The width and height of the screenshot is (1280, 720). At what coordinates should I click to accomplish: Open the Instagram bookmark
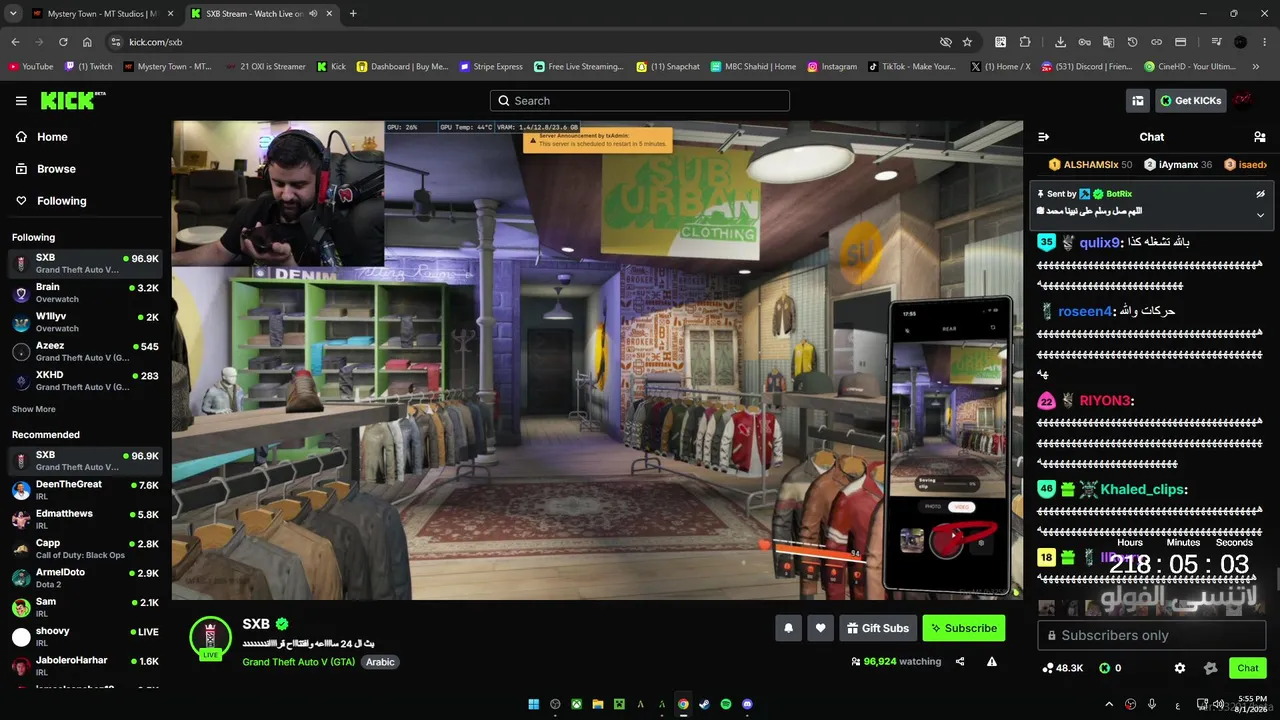click(832, 67)
